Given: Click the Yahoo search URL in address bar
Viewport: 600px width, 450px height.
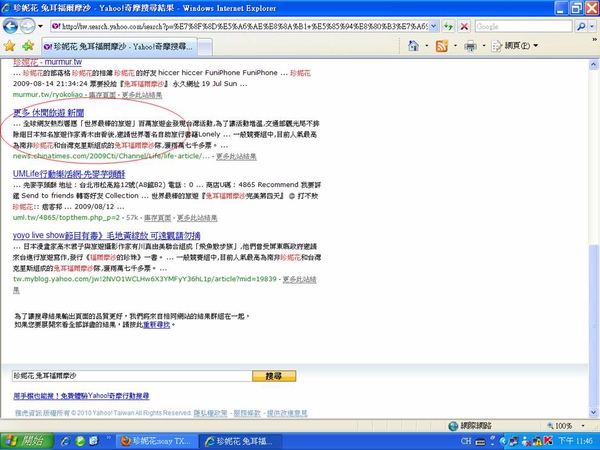Looking at the screenshot, I should 245,26.
